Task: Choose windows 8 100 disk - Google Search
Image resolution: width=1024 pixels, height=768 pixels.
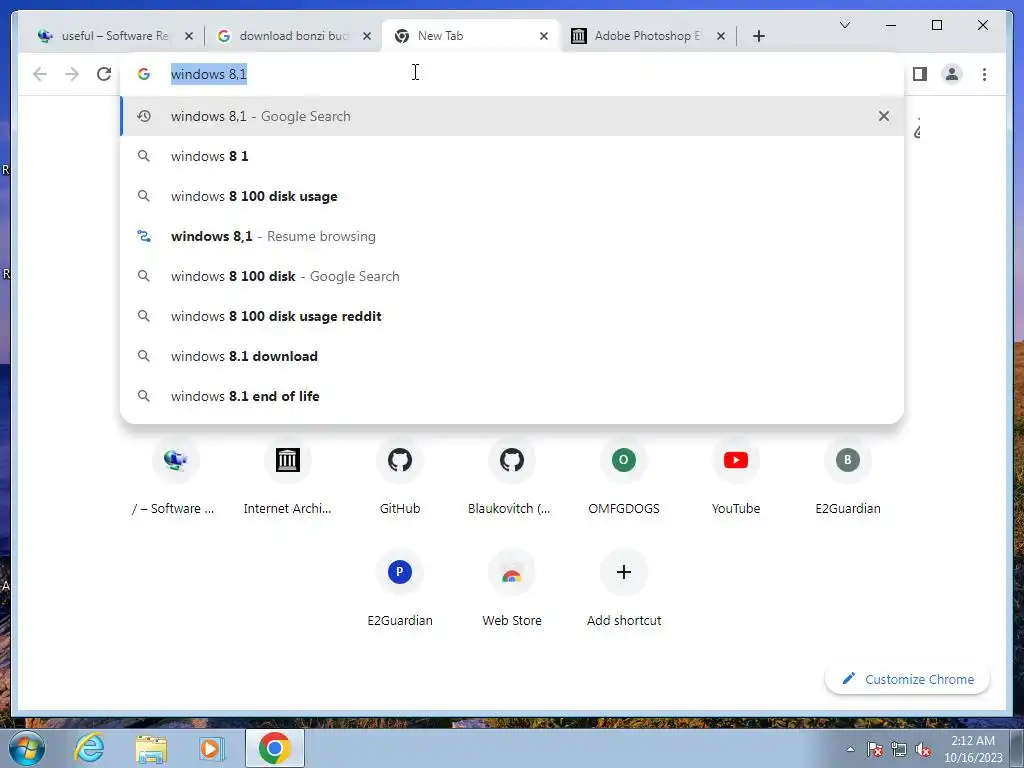Action: tap(513, 276)
